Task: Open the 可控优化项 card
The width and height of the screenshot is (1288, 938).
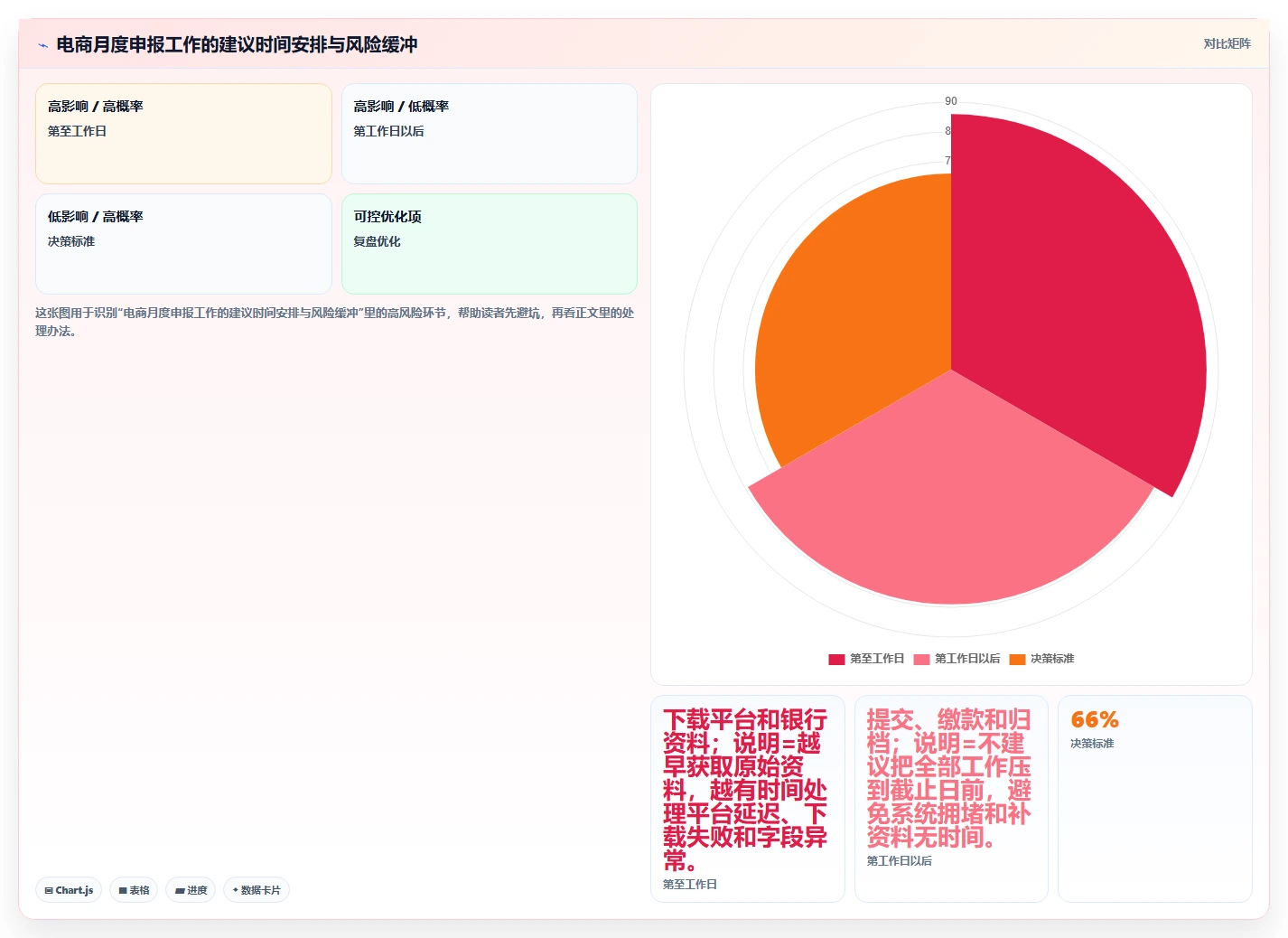Action: pos(490,244)
